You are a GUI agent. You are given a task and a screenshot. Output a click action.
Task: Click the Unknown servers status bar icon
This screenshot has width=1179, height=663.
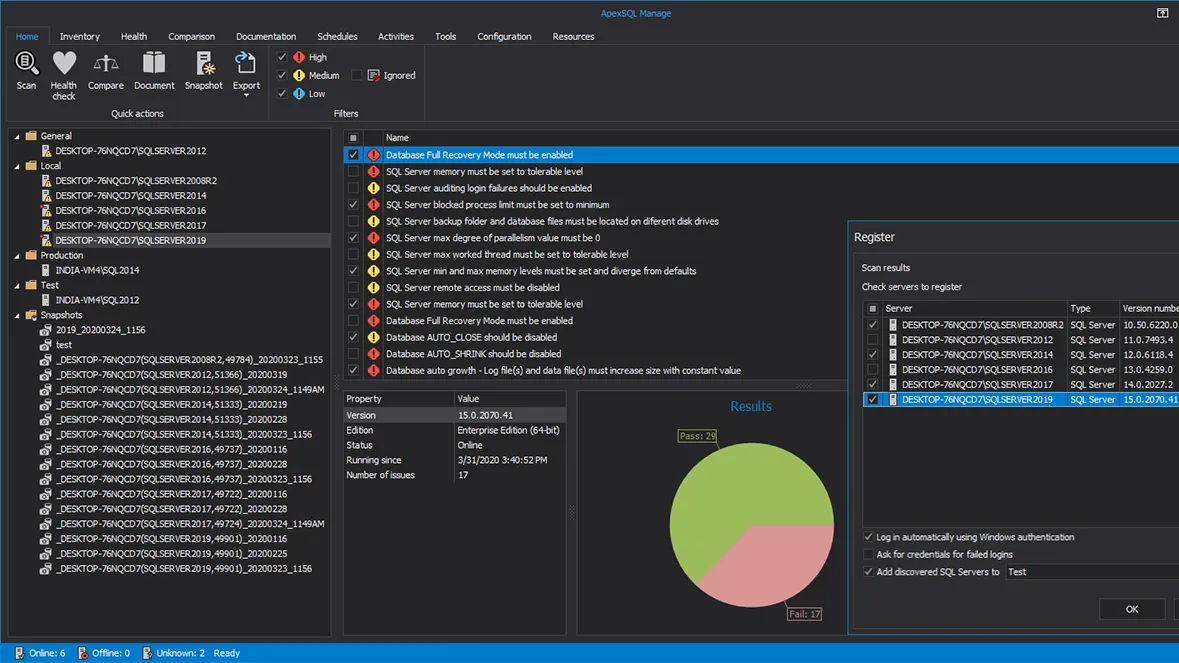coord(147,653)
